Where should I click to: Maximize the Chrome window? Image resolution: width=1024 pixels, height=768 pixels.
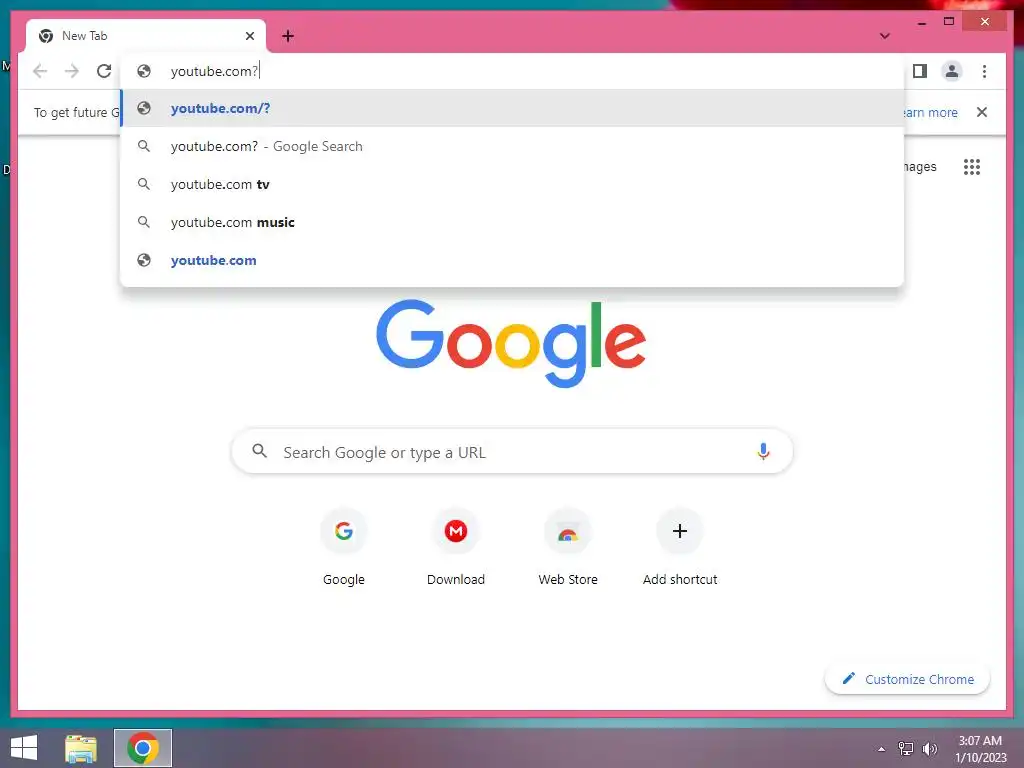click(x=949, y=22)
